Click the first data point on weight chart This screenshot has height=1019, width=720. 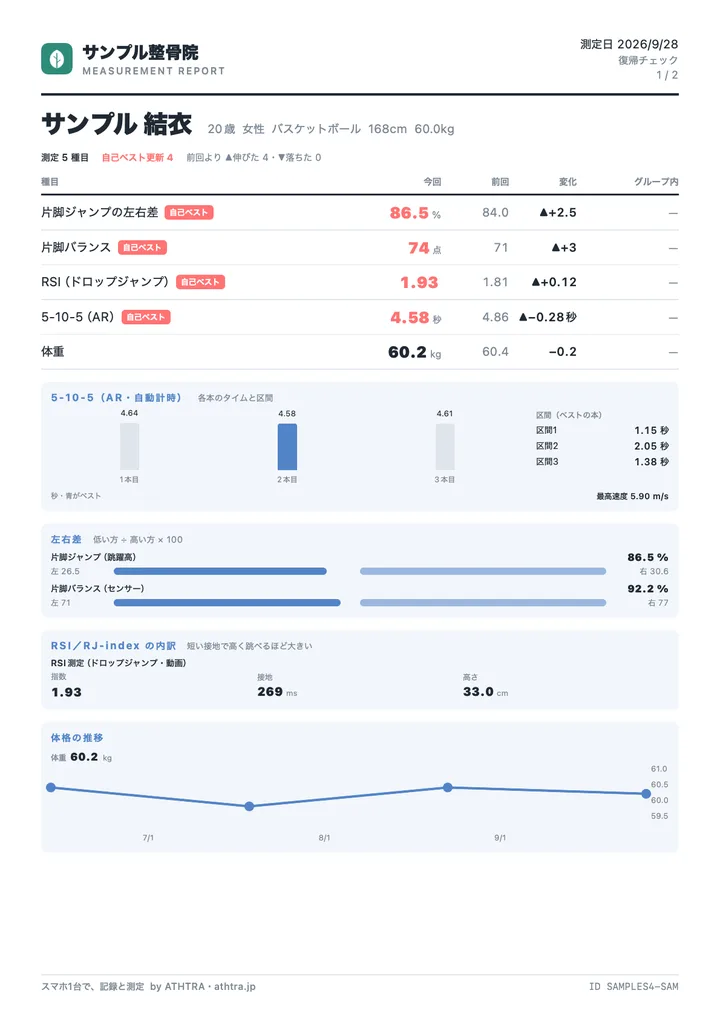(51, 788)
